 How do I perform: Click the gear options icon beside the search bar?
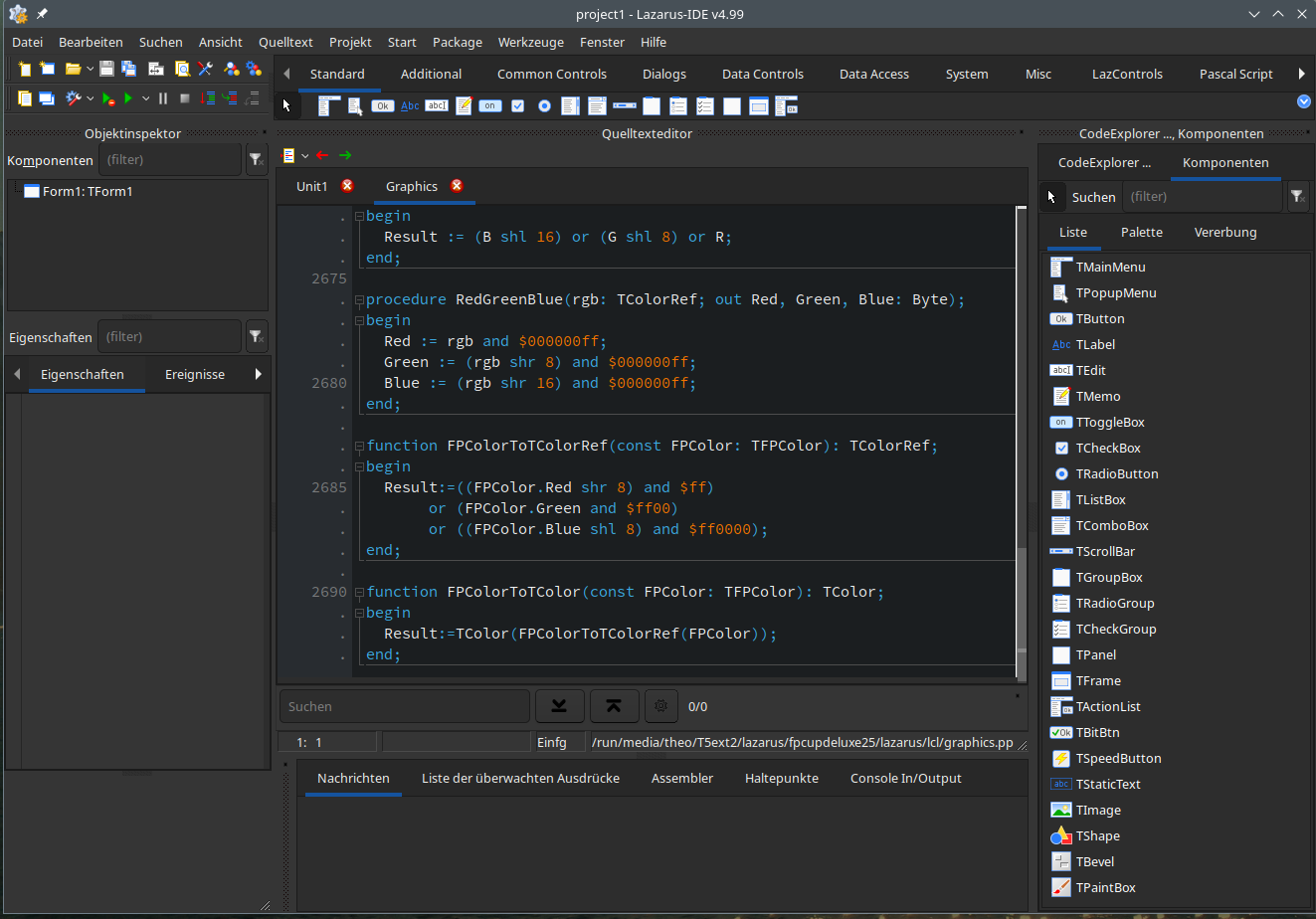pyautogui.click(x=660, y=706)
